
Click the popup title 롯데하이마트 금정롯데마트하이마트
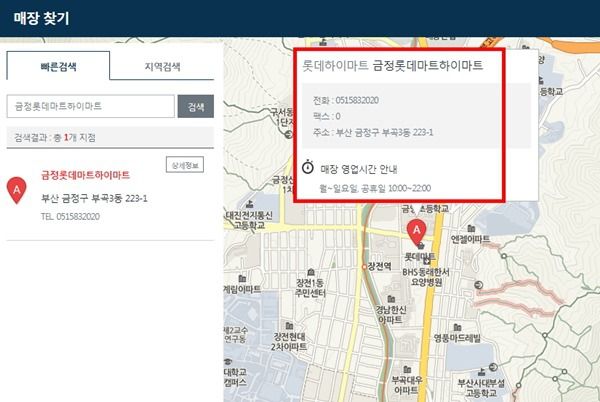pos(392,65)
